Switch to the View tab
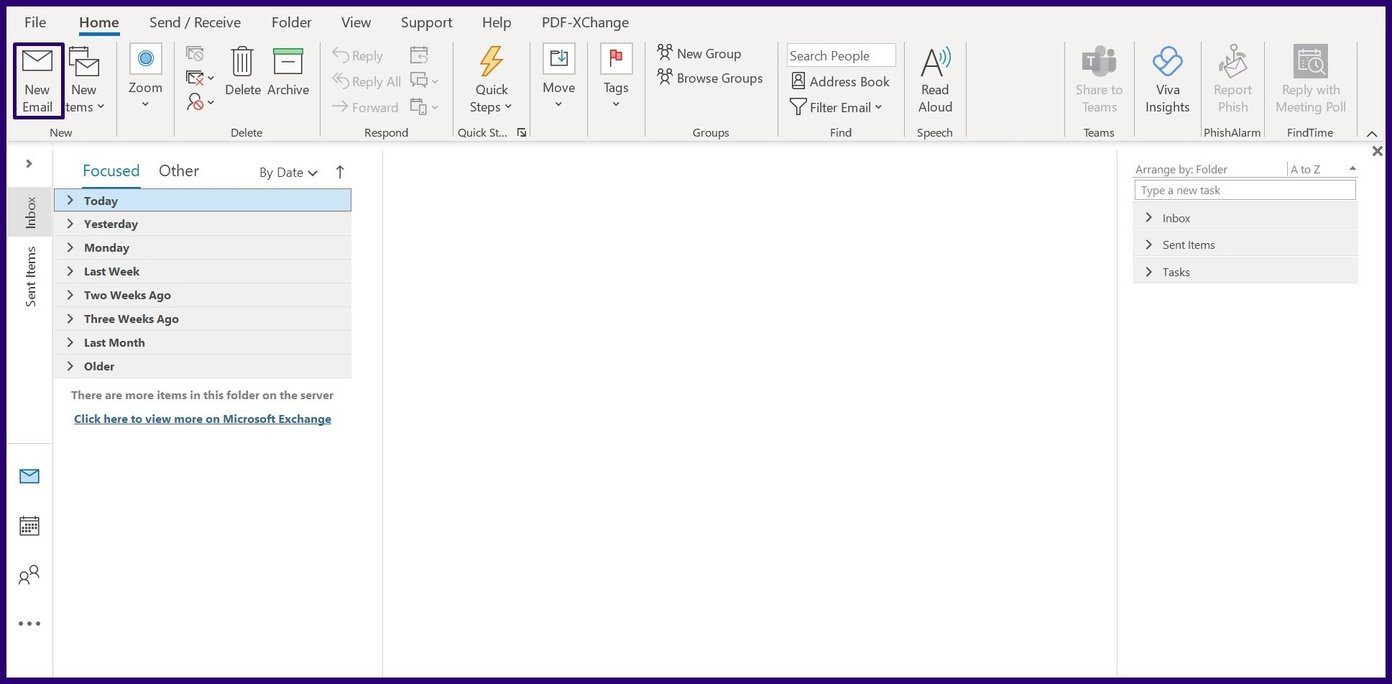This screenshot has height=684, width=1392. (x=356, y=22)
